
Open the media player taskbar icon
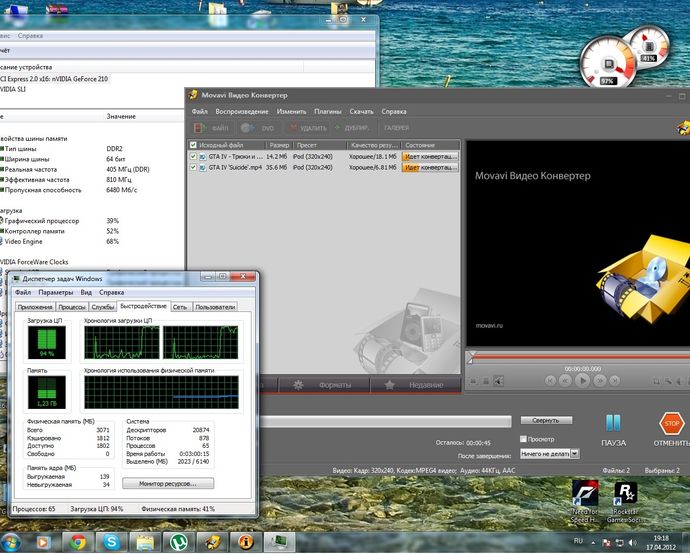point(43,542)
